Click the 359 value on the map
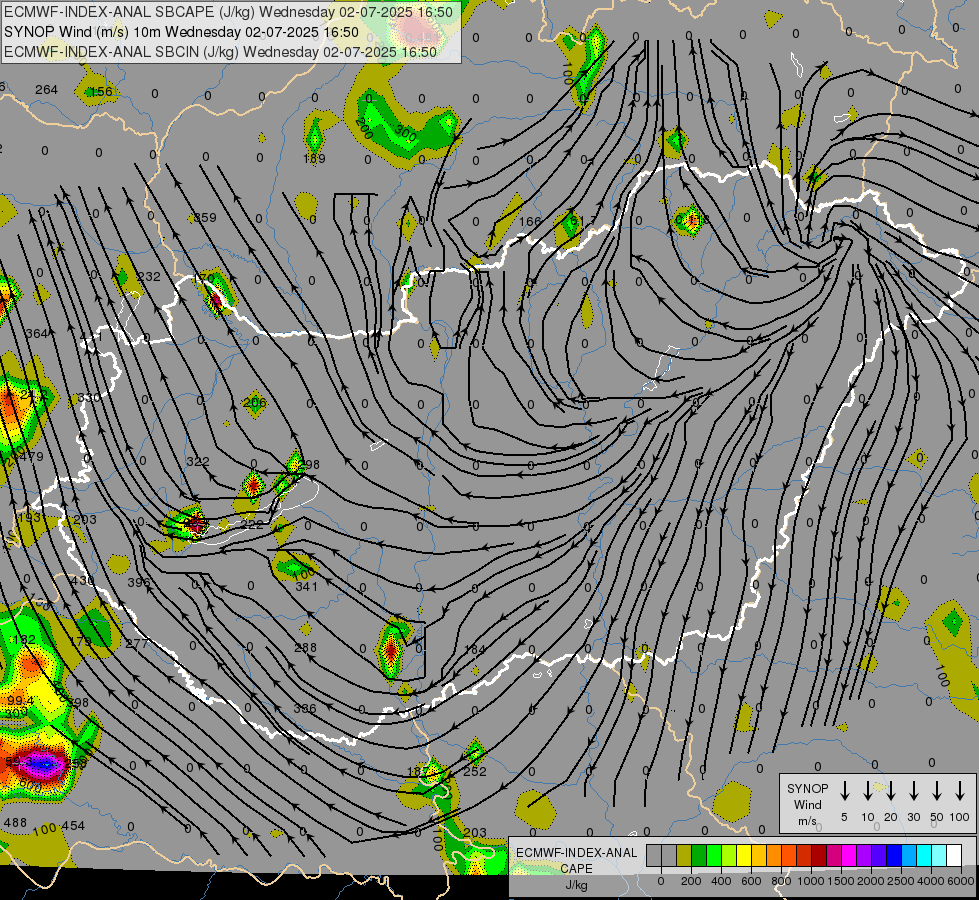Image resolution: width=979 pixels, height=900 pixels. pyautogui.click(x=205, y=217)
